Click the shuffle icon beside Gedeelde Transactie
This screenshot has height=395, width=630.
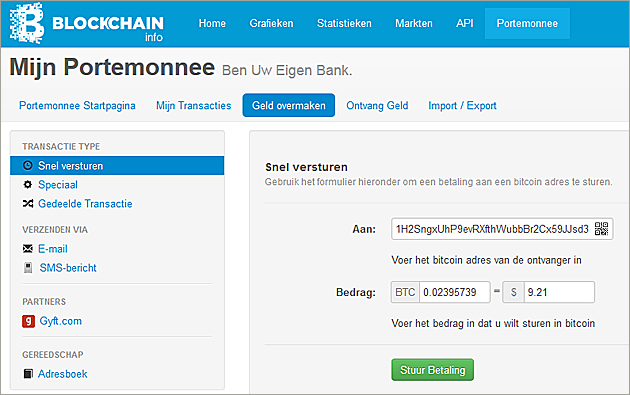[x=28, y=204]
